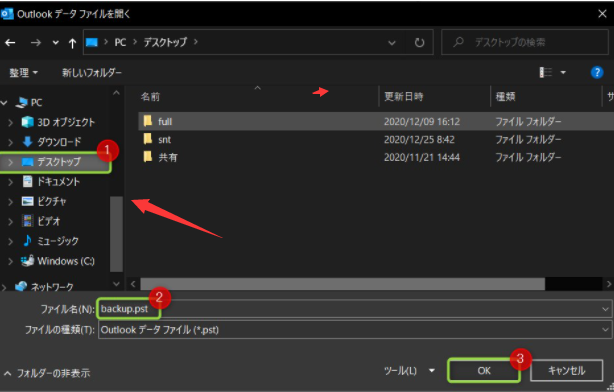
Task: Go up one folder level
Action: pos(72,43)
